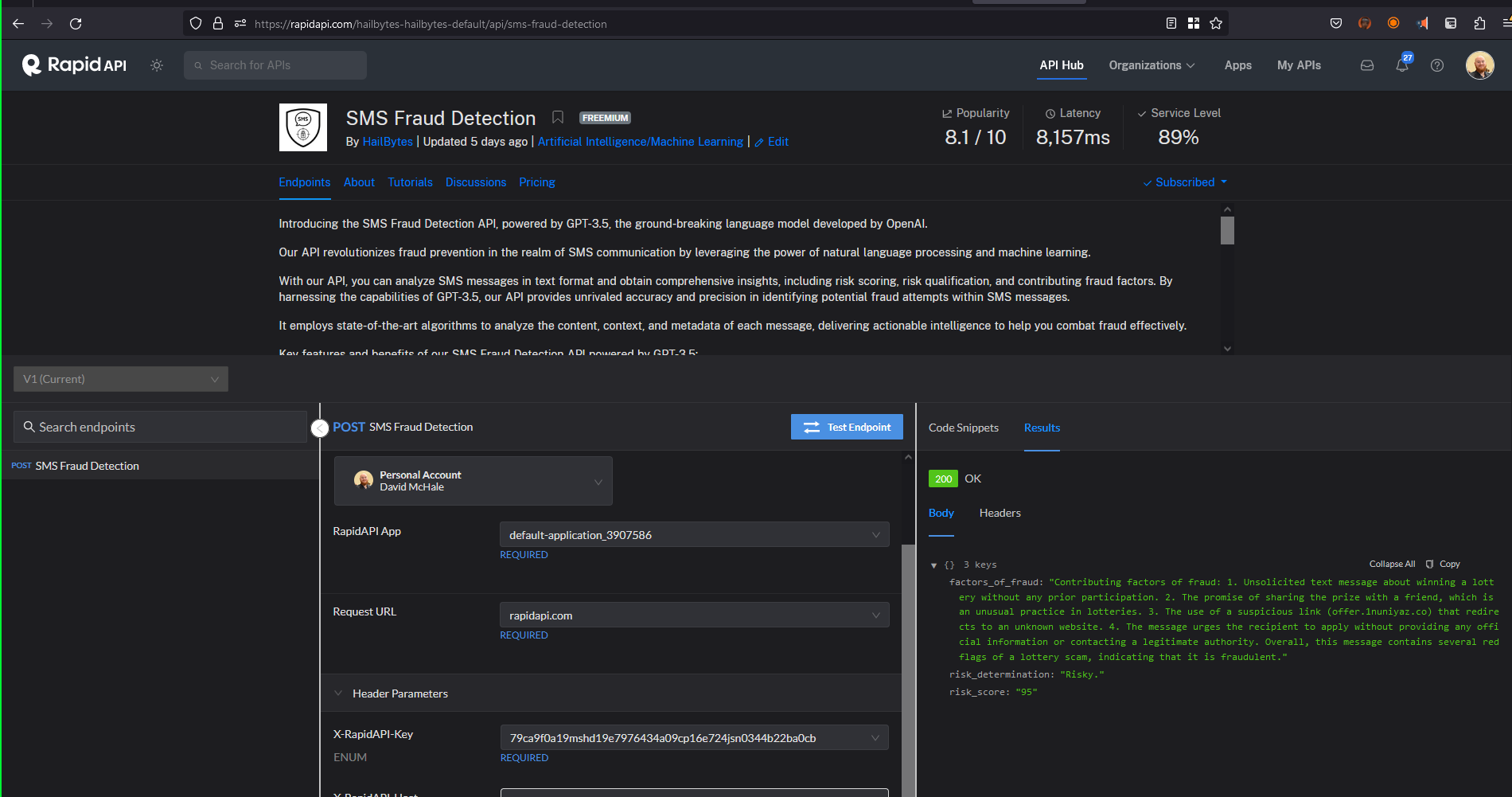Click the Search for APIs field

(275, 65)
